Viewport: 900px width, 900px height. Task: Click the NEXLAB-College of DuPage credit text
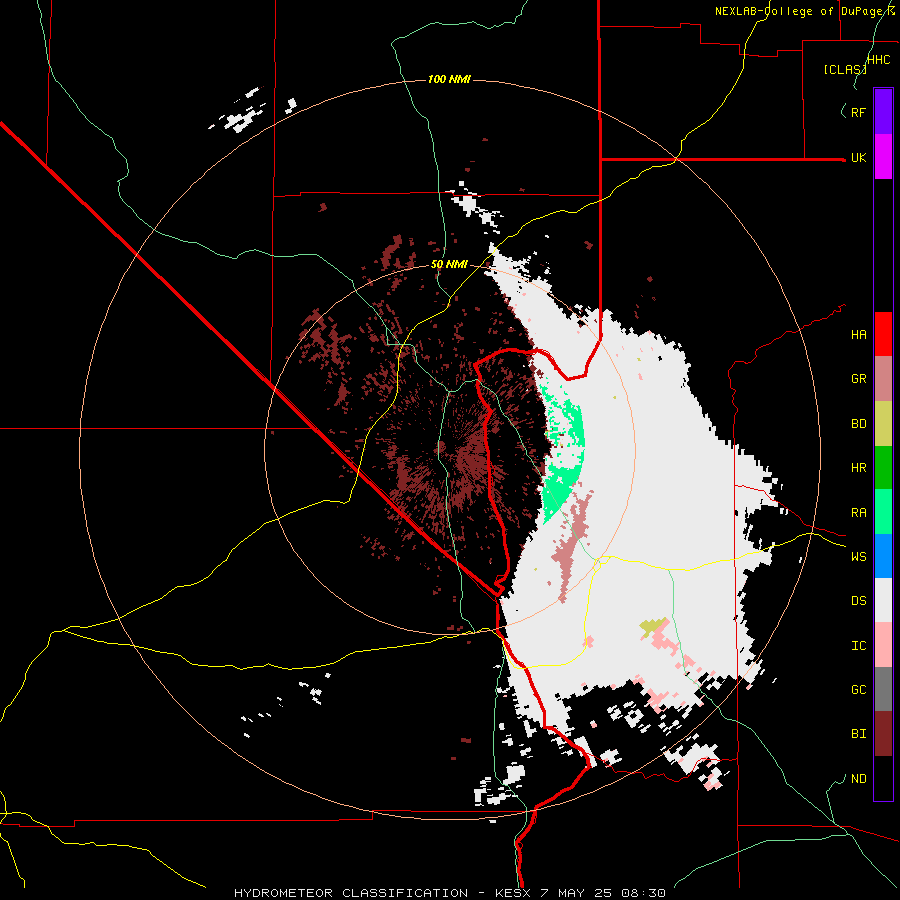click(805, 11)
